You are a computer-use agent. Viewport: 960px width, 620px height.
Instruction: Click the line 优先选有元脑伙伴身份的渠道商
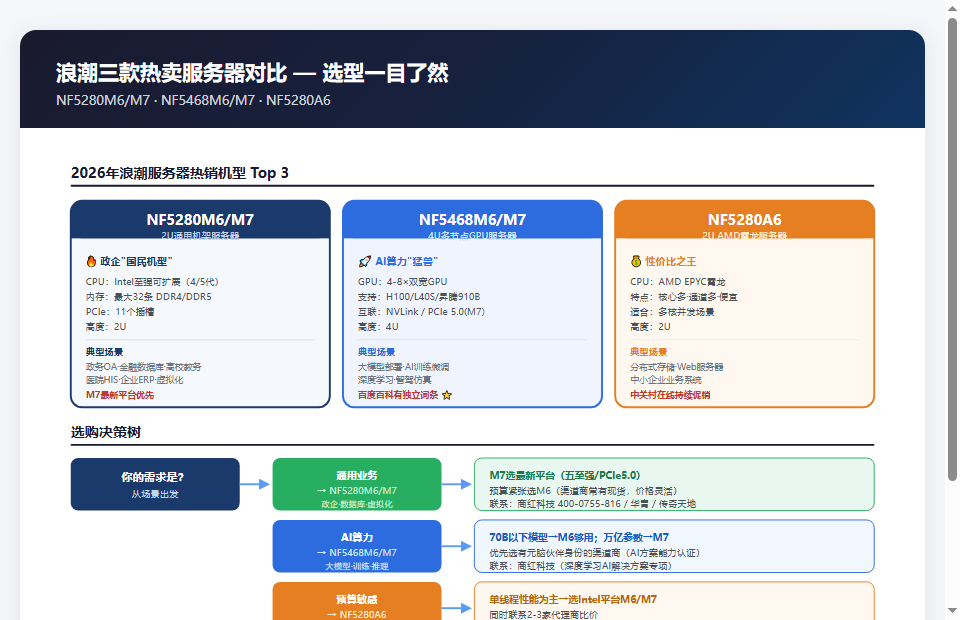click(x=594, y=553)
